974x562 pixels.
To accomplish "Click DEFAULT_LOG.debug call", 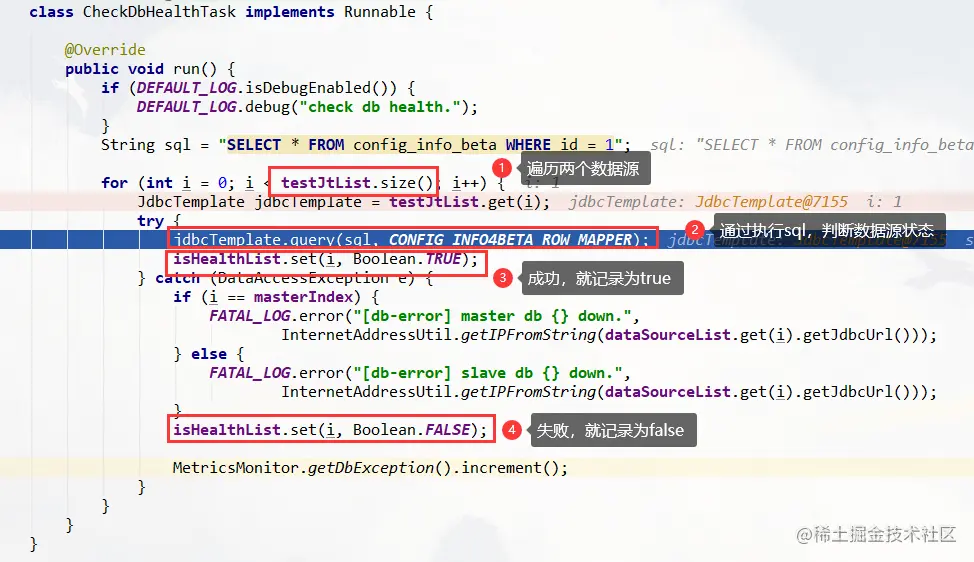I will click(x=307, y=107).
